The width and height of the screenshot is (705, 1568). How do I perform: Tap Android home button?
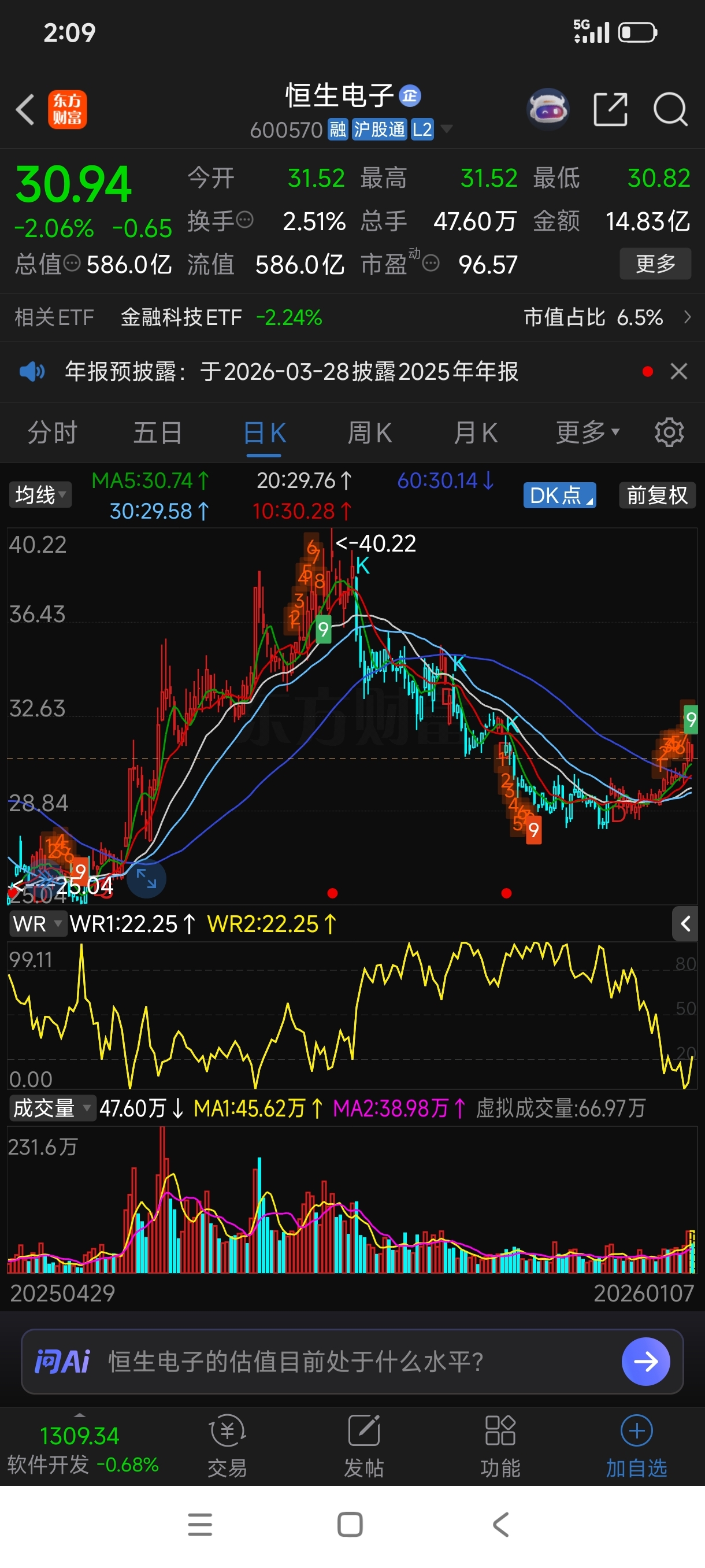[350, 1524]
